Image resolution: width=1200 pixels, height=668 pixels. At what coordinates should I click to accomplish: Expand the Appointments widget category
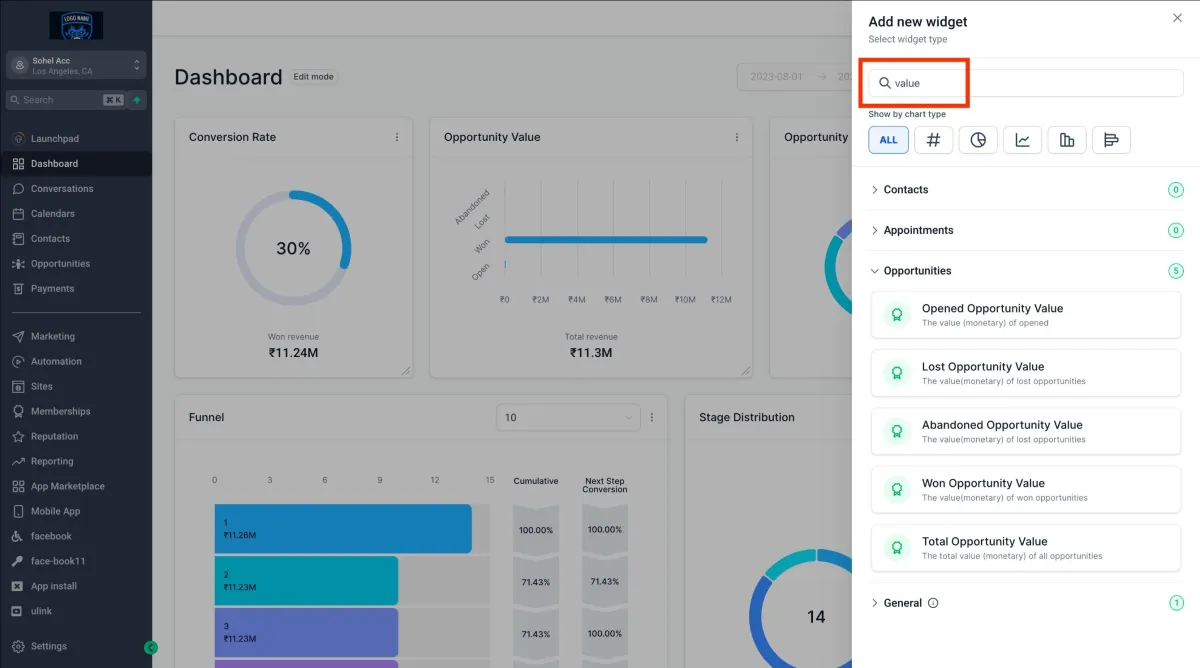[x=918, y=230]
